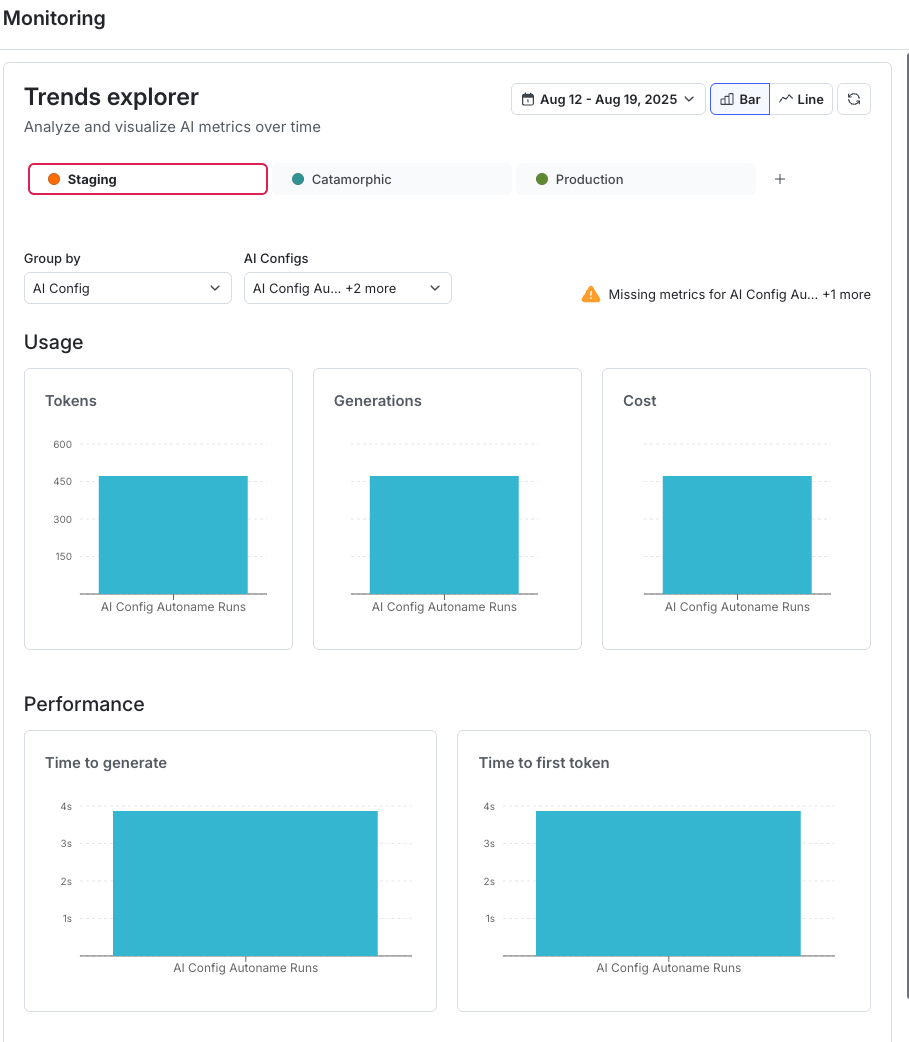The height and width of the screenshot is (1042, 909).
Task: Click the Time to first token bar
Action: tap(668, 882)
